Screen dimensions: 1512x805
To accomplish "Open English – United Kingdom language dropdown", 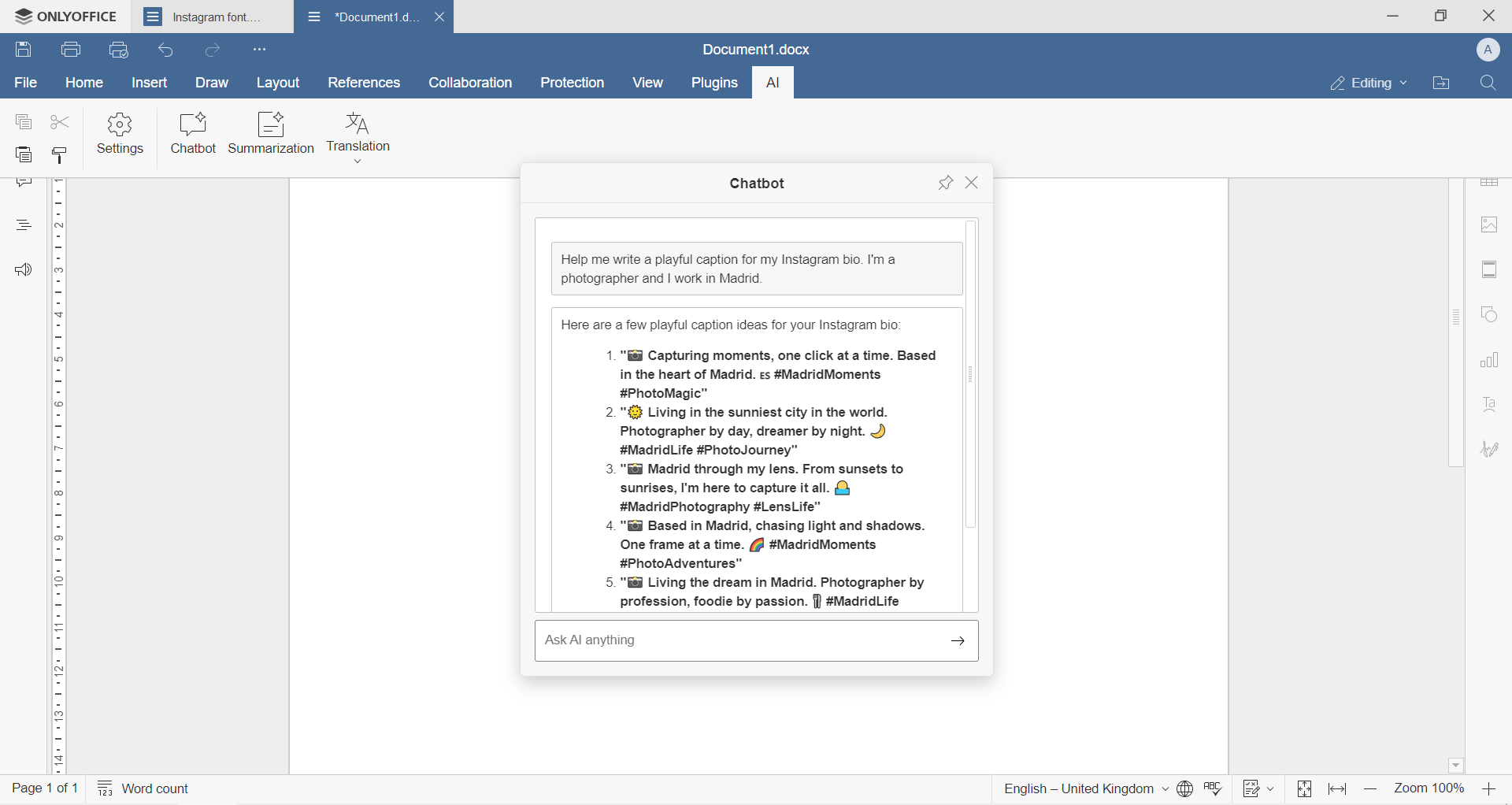I will (1085, 788).
